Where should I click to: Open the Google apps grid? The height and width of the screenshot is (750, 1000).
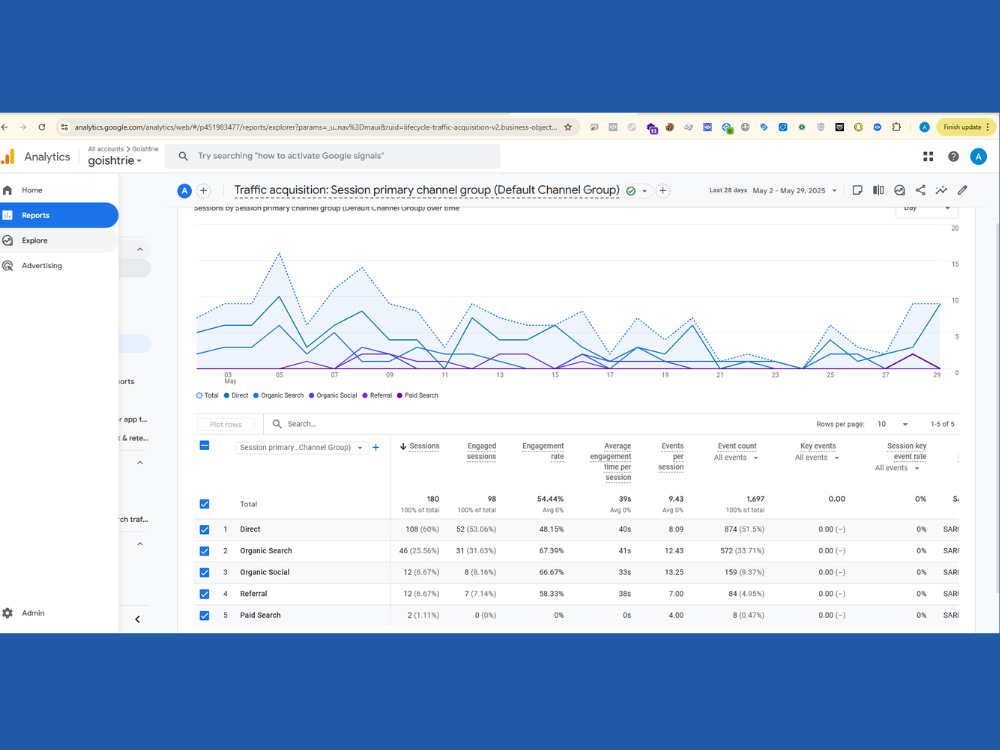coord(928,156)
